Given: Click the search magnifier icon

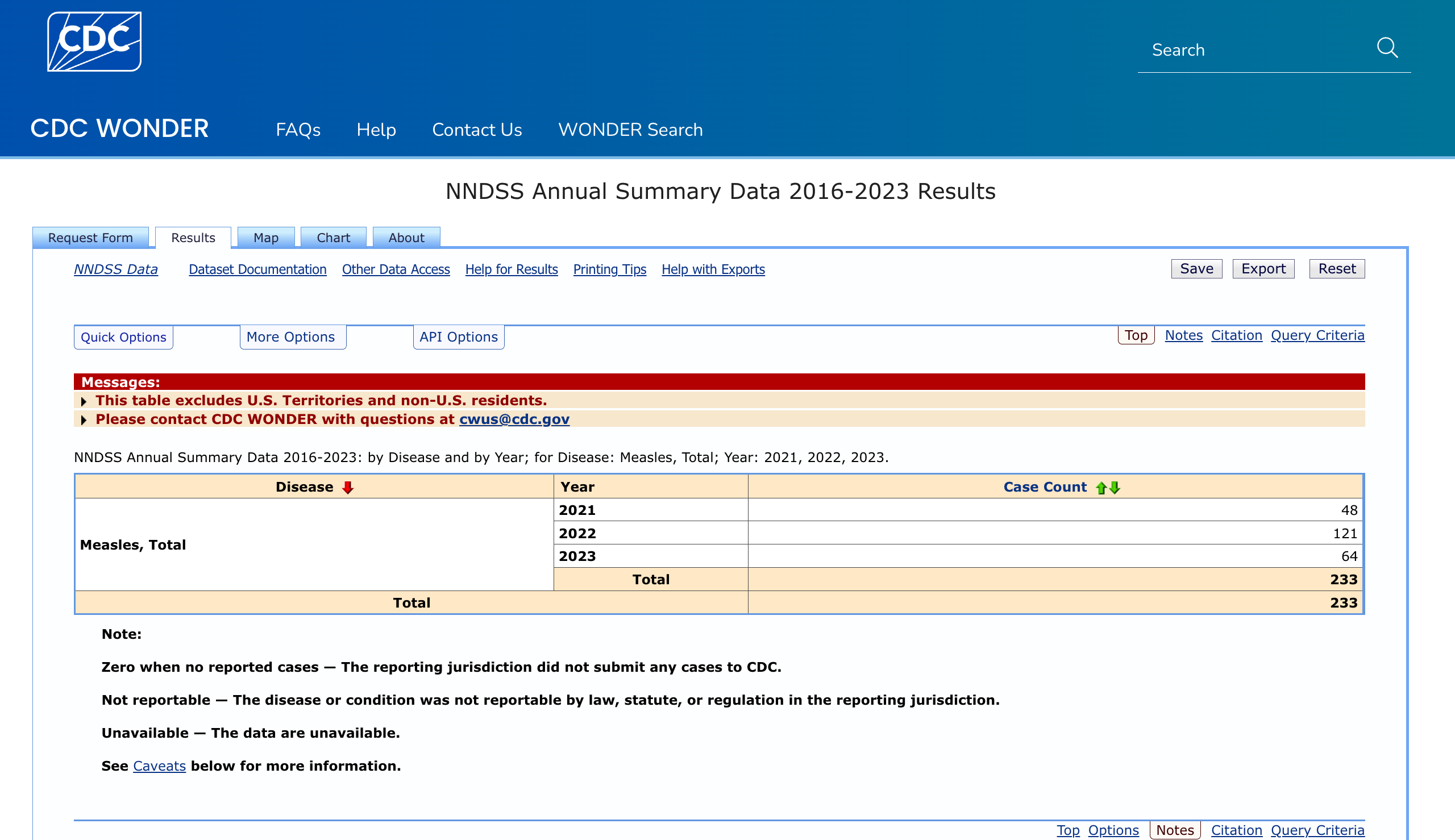Looking at the screenshot, I should (x=1387, y=48).
